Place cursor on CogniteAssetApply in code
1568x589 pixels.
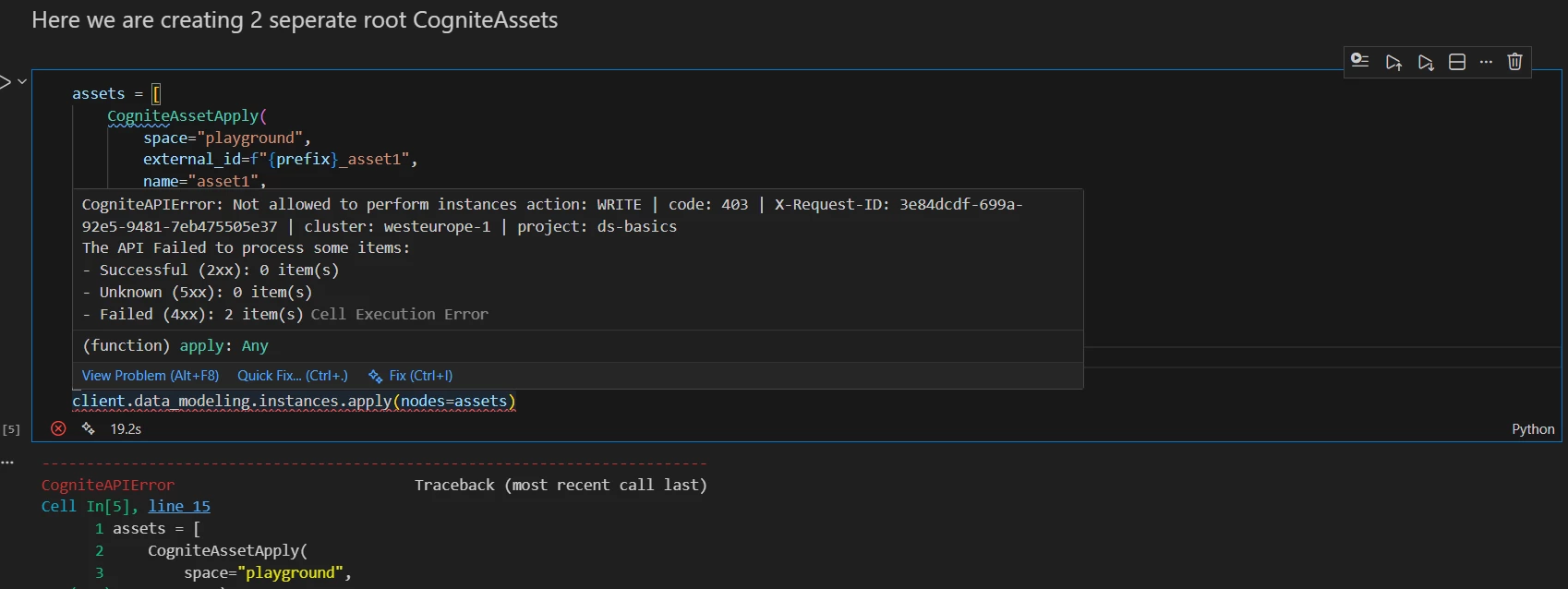click(183, 116)
